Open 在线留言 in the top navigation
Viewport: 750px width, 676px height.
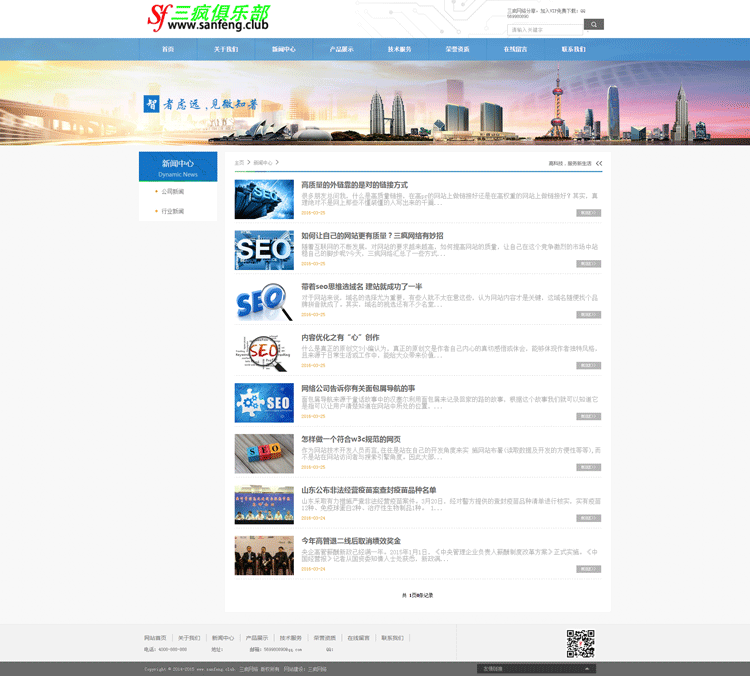[x=515, y=49]
